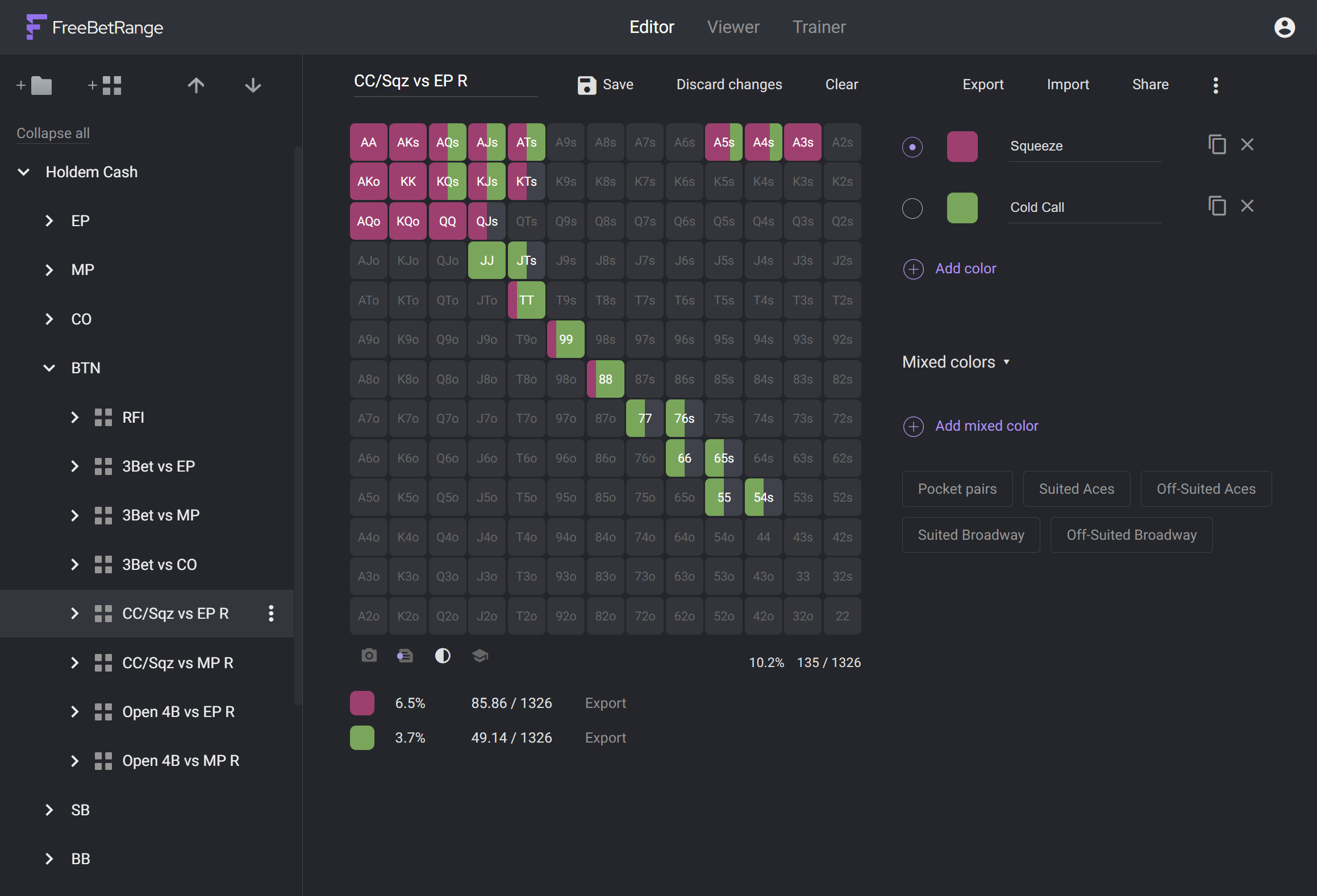Create a new folder in the sidebar
Image resolution: width=1317 pixels, height=896 pixels.
[x=34, y=85]
